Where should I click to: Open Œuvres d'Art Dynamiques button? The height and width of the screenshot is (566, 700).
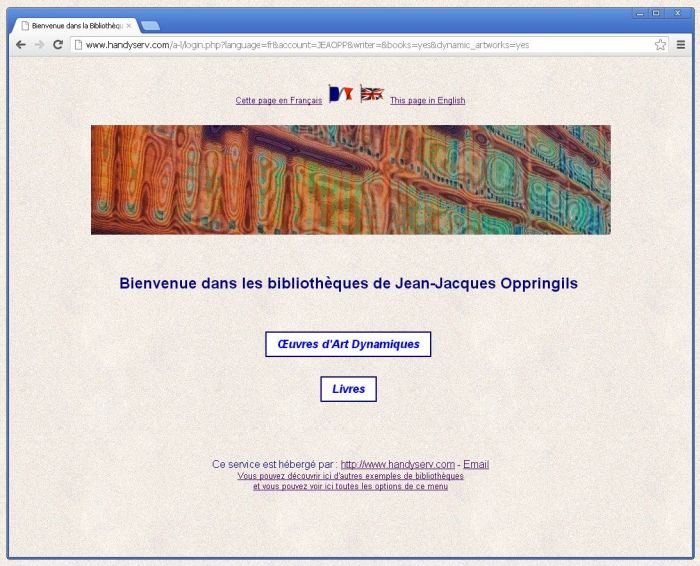point(348,344)
